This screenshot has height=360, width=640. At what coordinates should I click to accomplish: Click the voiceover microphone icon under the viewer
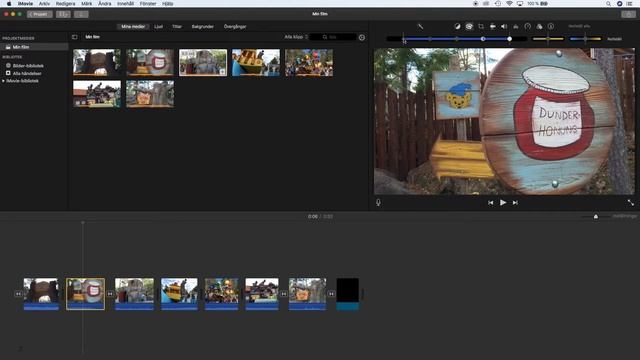click(x=378, y=202)
